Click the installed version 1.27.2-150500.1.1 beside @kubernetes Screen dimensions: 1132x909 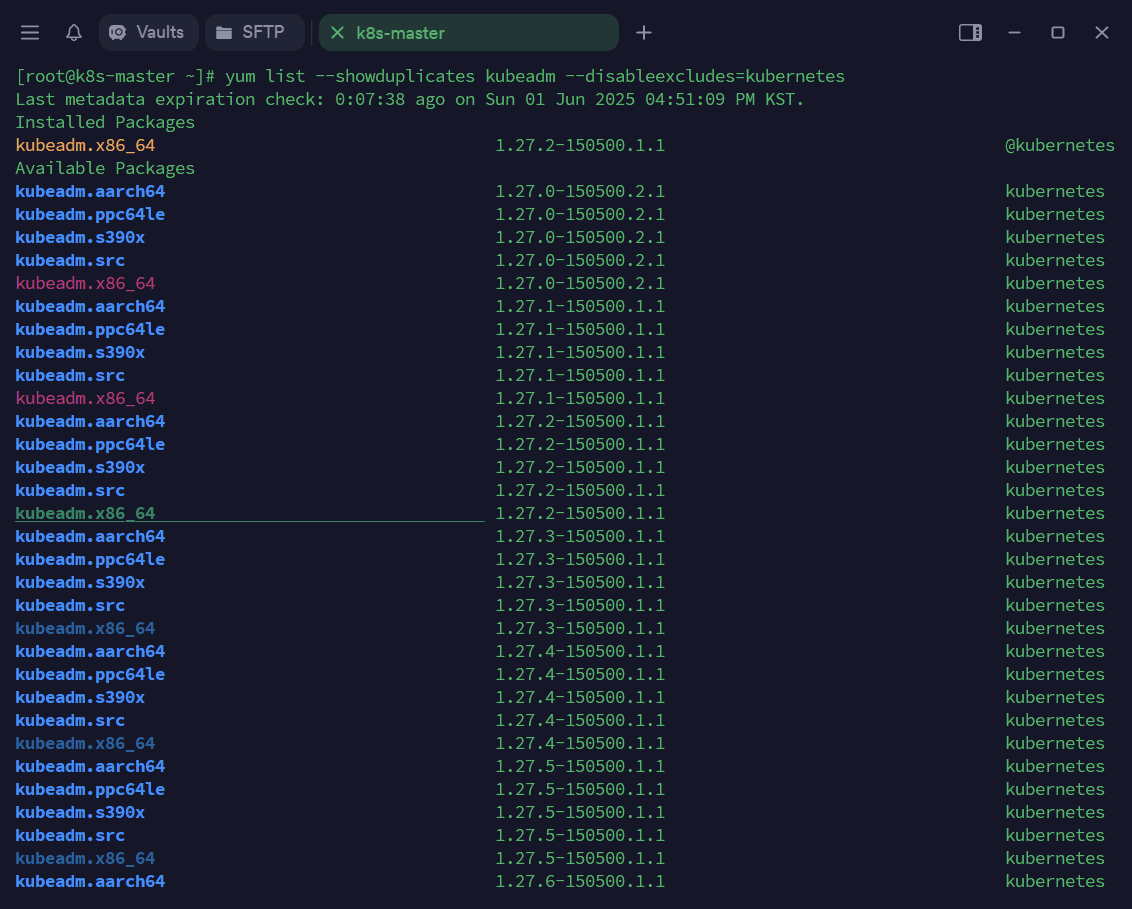[580, 145]
